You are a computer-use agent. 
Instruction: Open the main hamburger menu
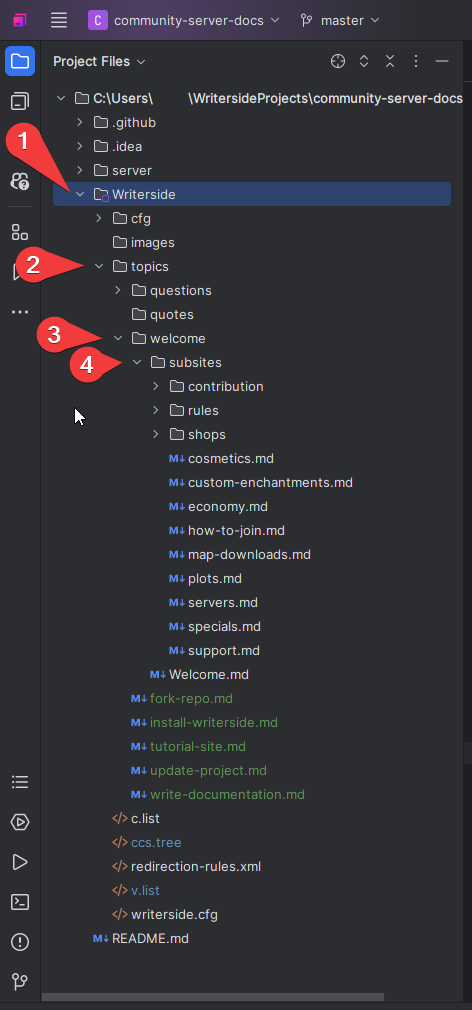click(59, 21)
